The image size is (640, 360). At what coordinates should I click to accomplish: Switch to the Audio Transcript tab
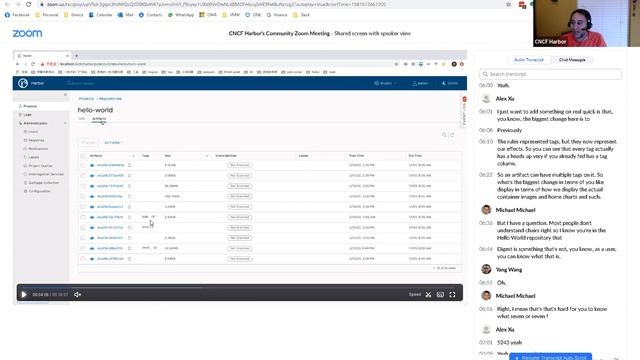(529, 60)
